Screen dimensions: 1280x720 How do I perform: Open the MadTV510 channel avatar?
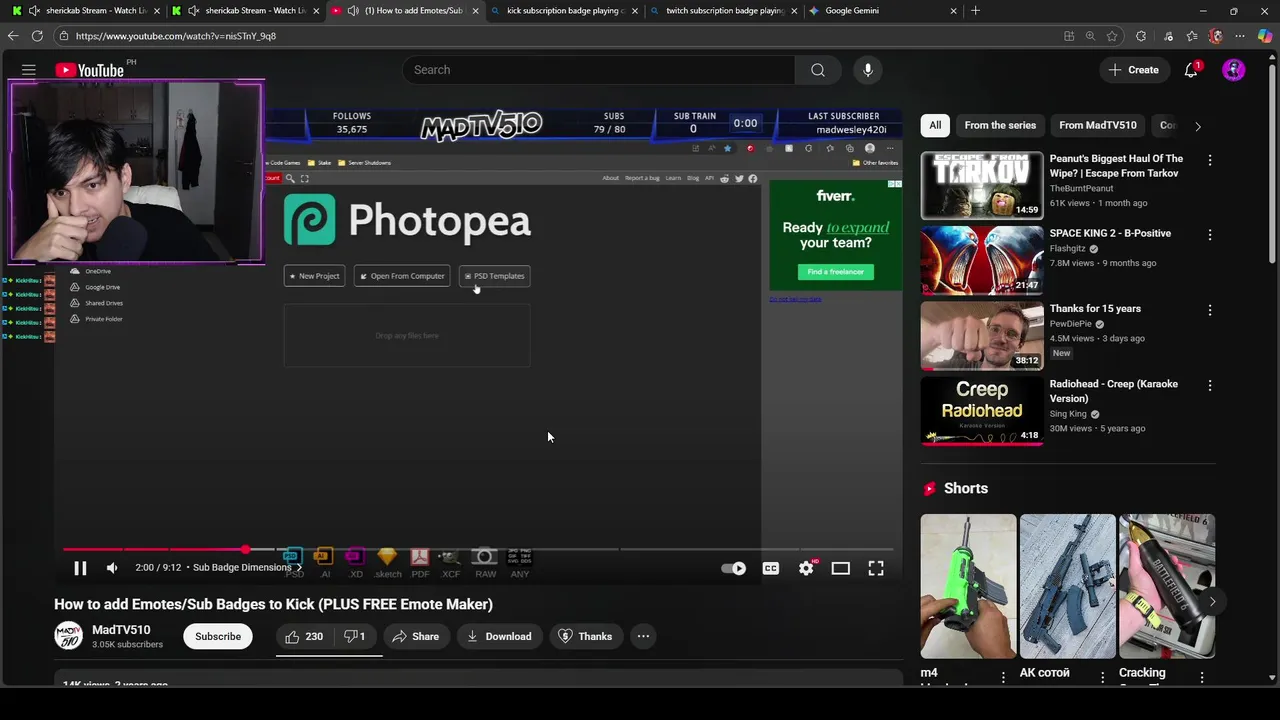point(68,636)
